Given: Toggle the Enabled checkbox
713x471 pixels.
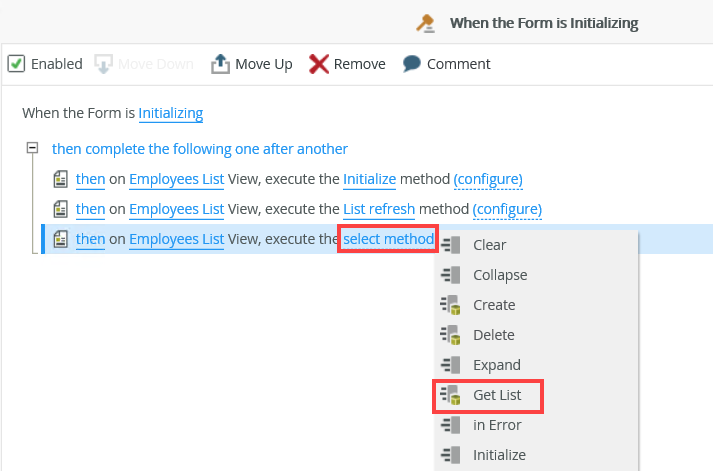Looking at the screenshot, I should pos(16,64).
